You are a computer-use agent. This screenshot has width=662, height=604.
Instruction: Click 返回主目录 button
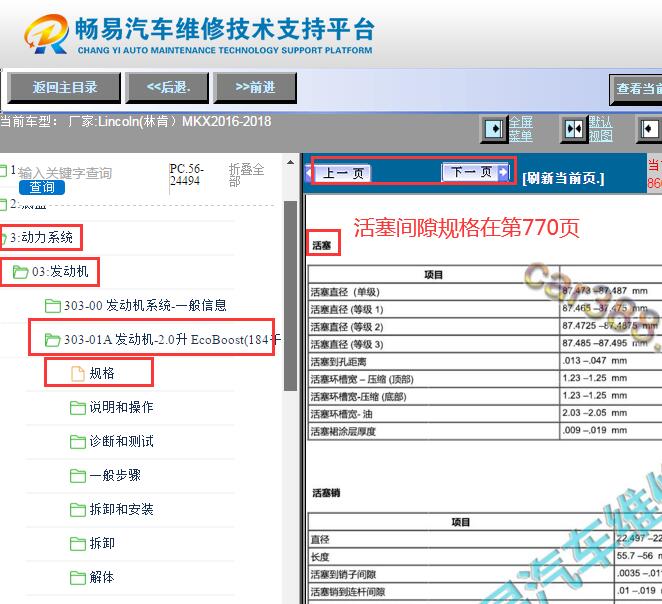click(x=64, y=88)
